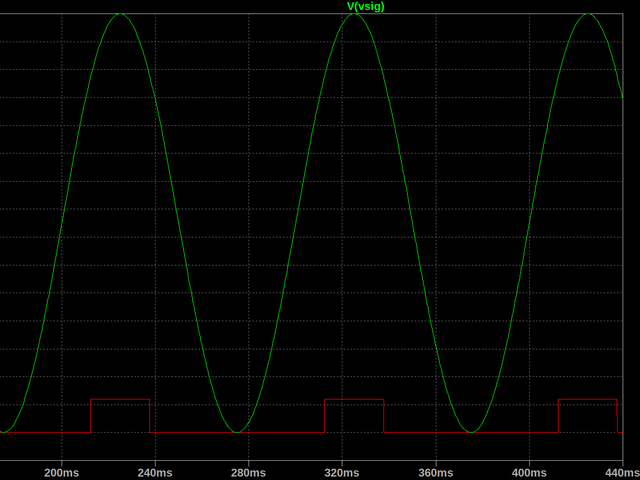Click the falling edge of the second red pulse
The height and width of the screenshot is (480, 640).
(383, 416)
